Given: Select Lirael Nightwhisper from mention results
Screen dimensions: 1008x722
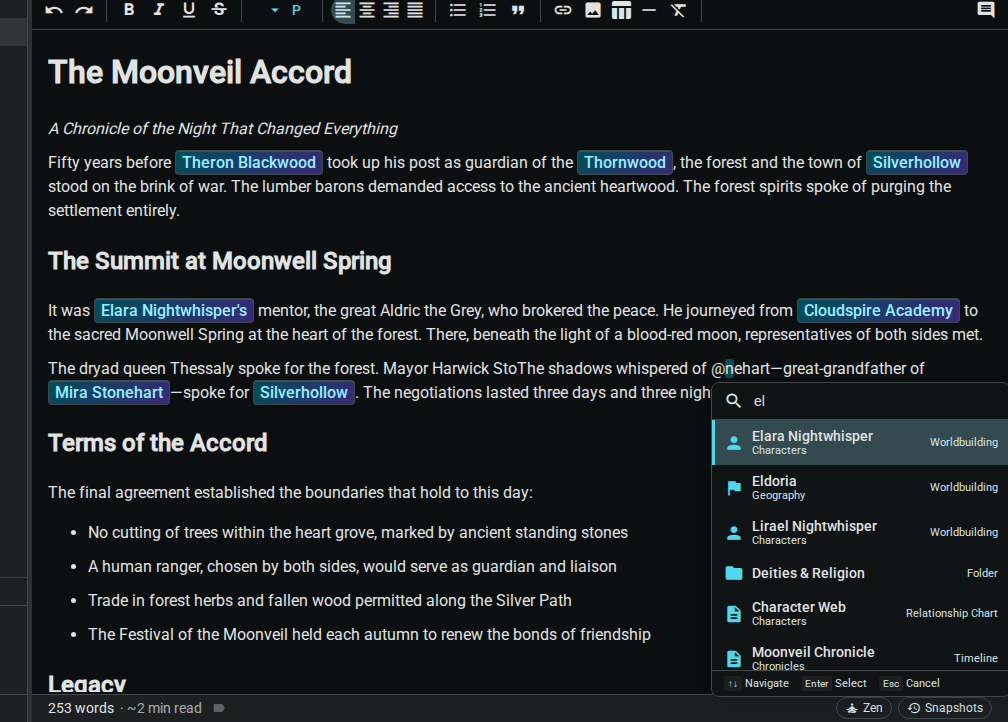Looking at the screenshot, I should point(860,532).
